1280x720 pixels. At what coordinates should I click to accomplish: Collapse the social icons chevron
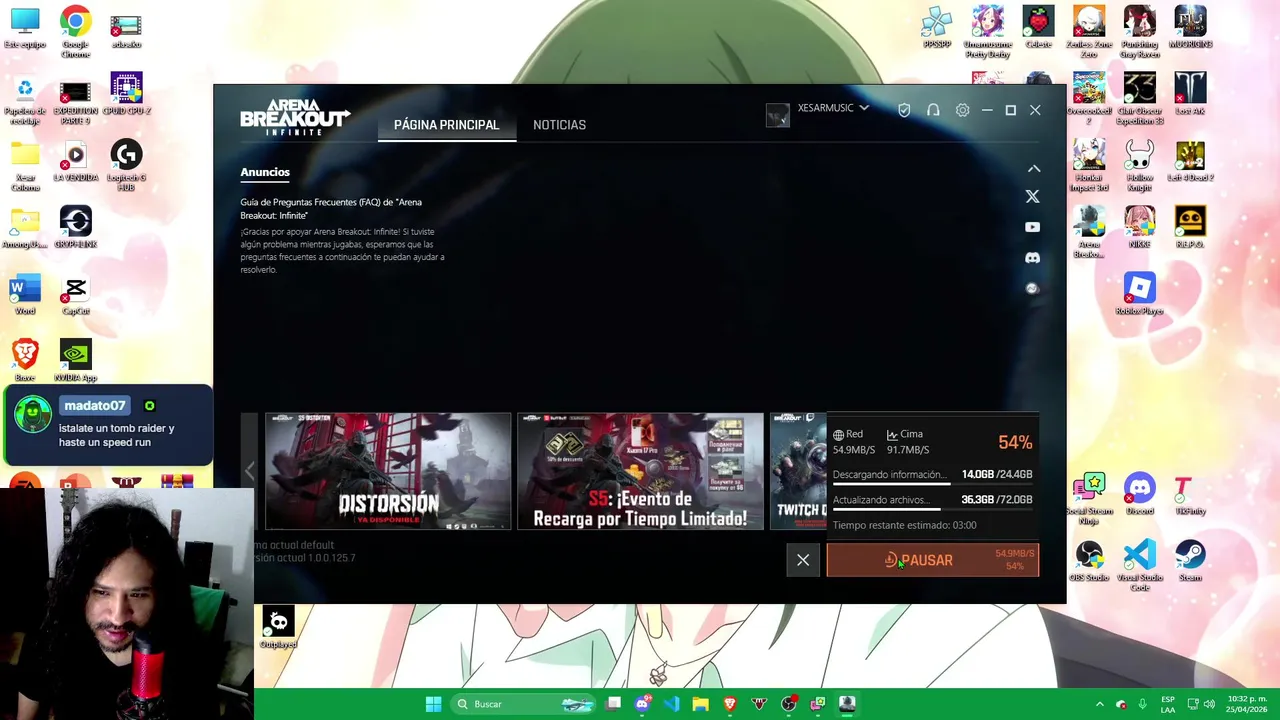[1034, 169]
